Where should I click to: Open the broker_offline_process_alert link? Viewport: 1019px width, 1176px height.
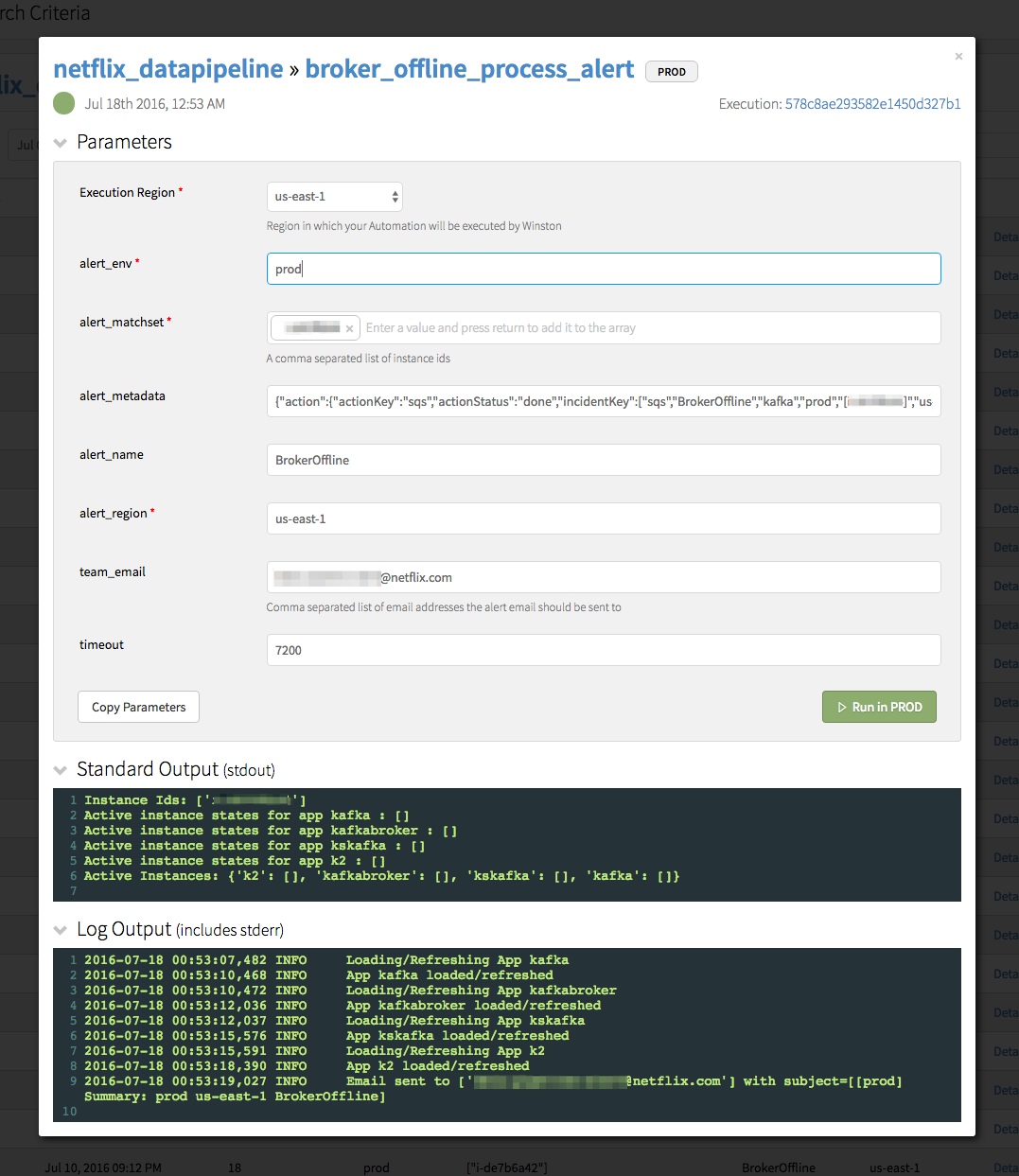point(469,69)
